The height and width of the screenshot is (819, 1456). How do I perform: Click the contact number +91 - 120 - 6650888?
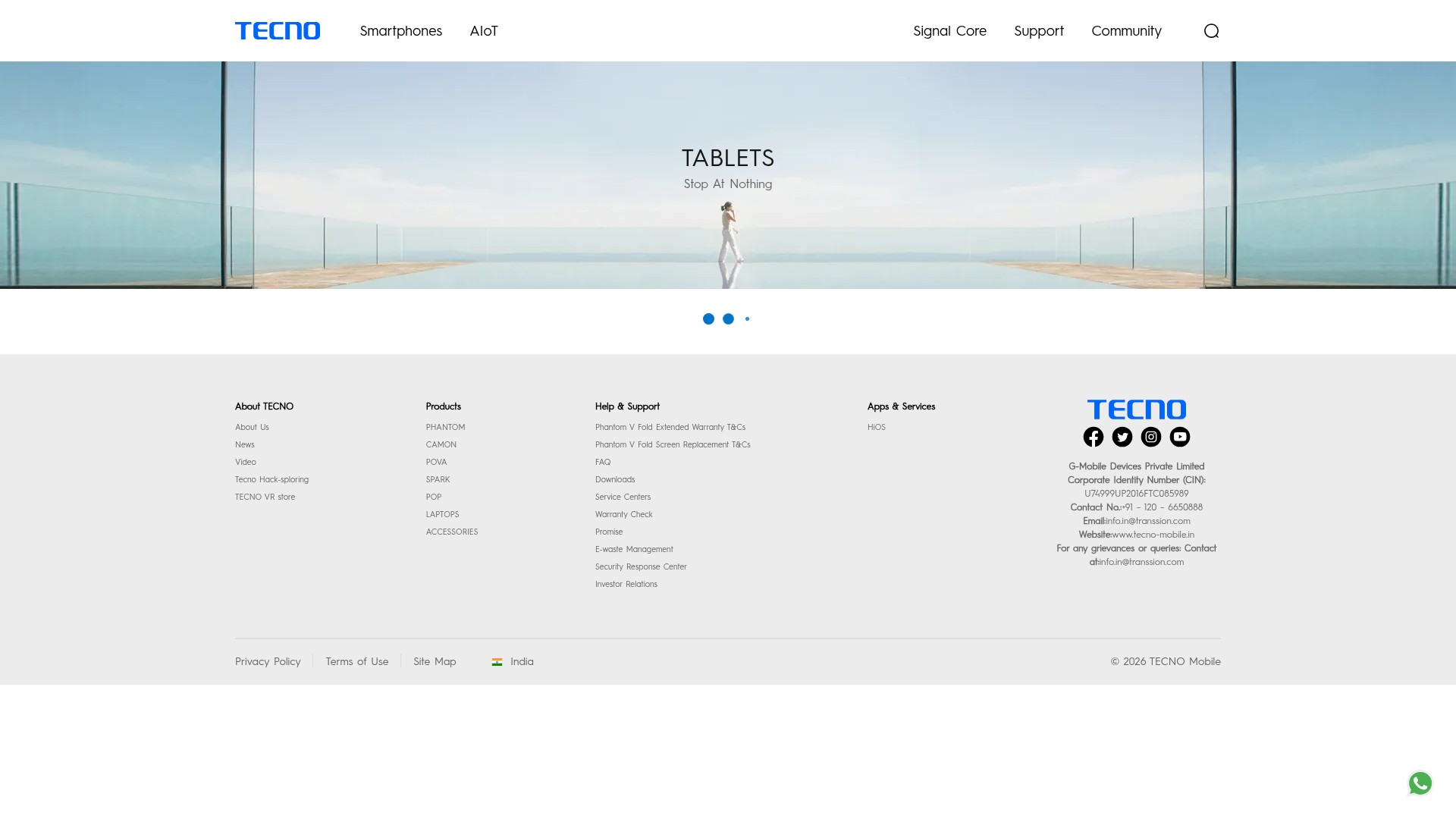pos(1163,507)
